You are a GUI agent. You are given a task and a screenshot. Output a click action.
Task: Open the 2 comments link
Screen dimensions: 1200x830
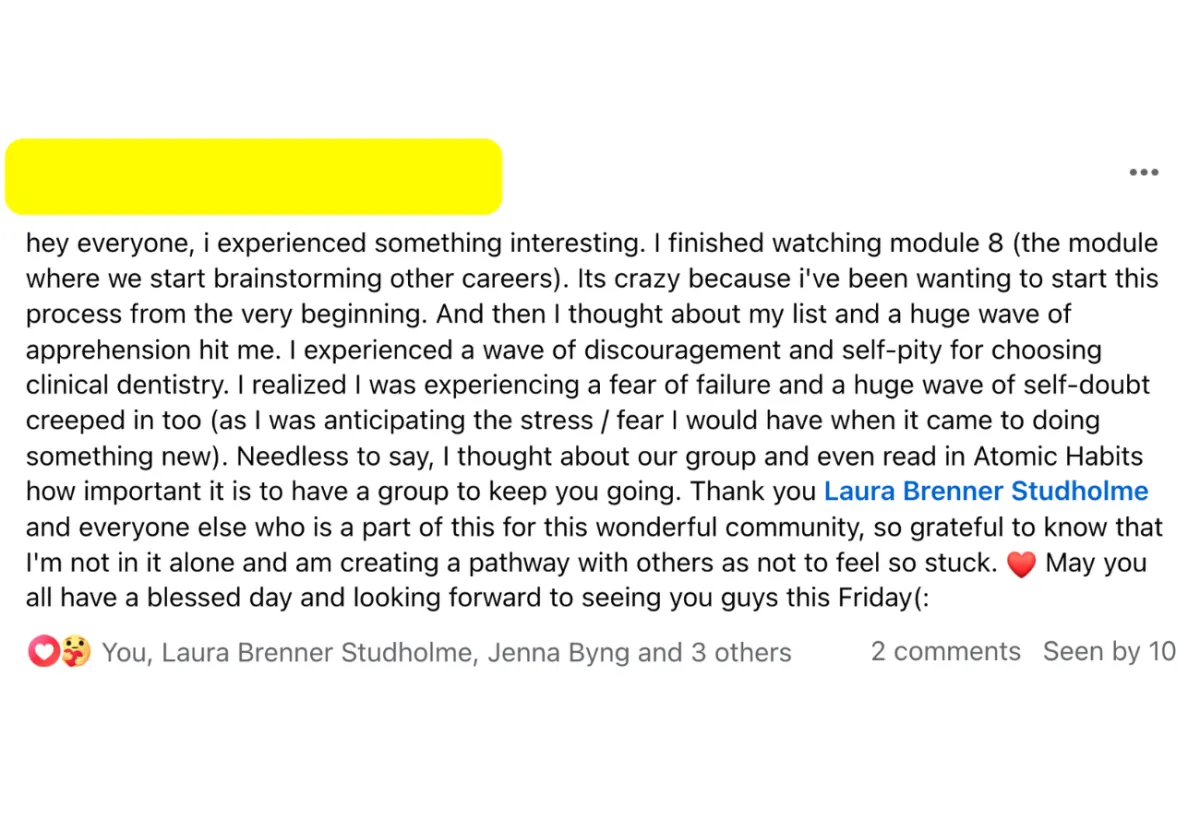[x=945, y=651]
